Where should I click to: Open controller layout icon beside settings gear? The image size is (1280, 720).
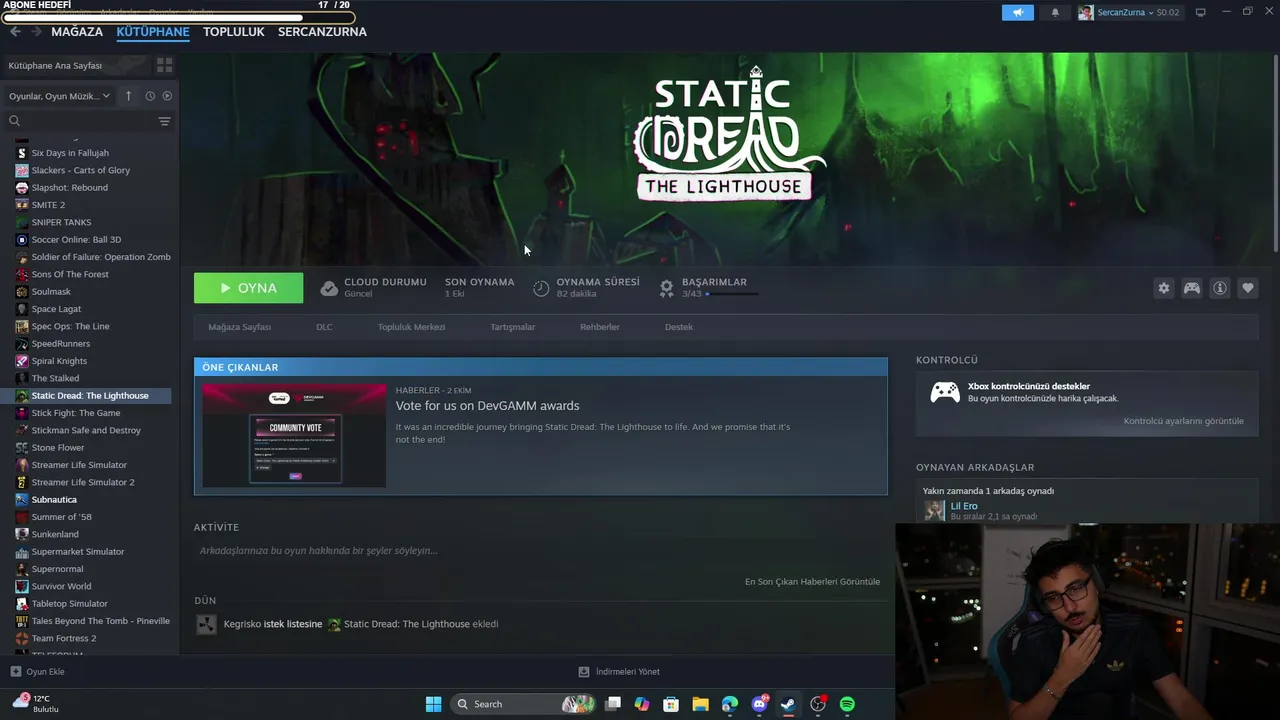[1192, 288]
